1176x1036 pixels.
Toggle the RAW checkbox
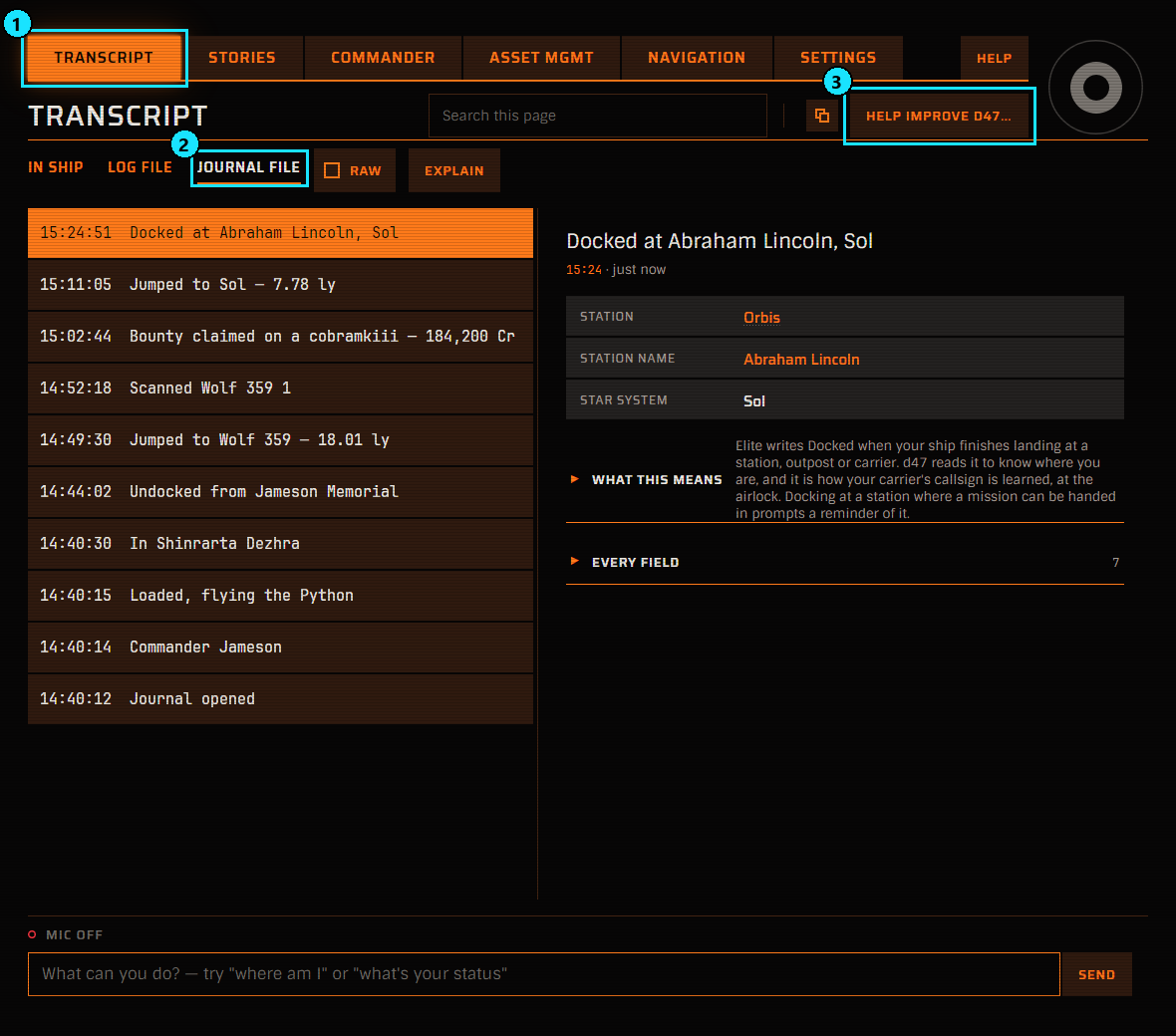[332, 170]
